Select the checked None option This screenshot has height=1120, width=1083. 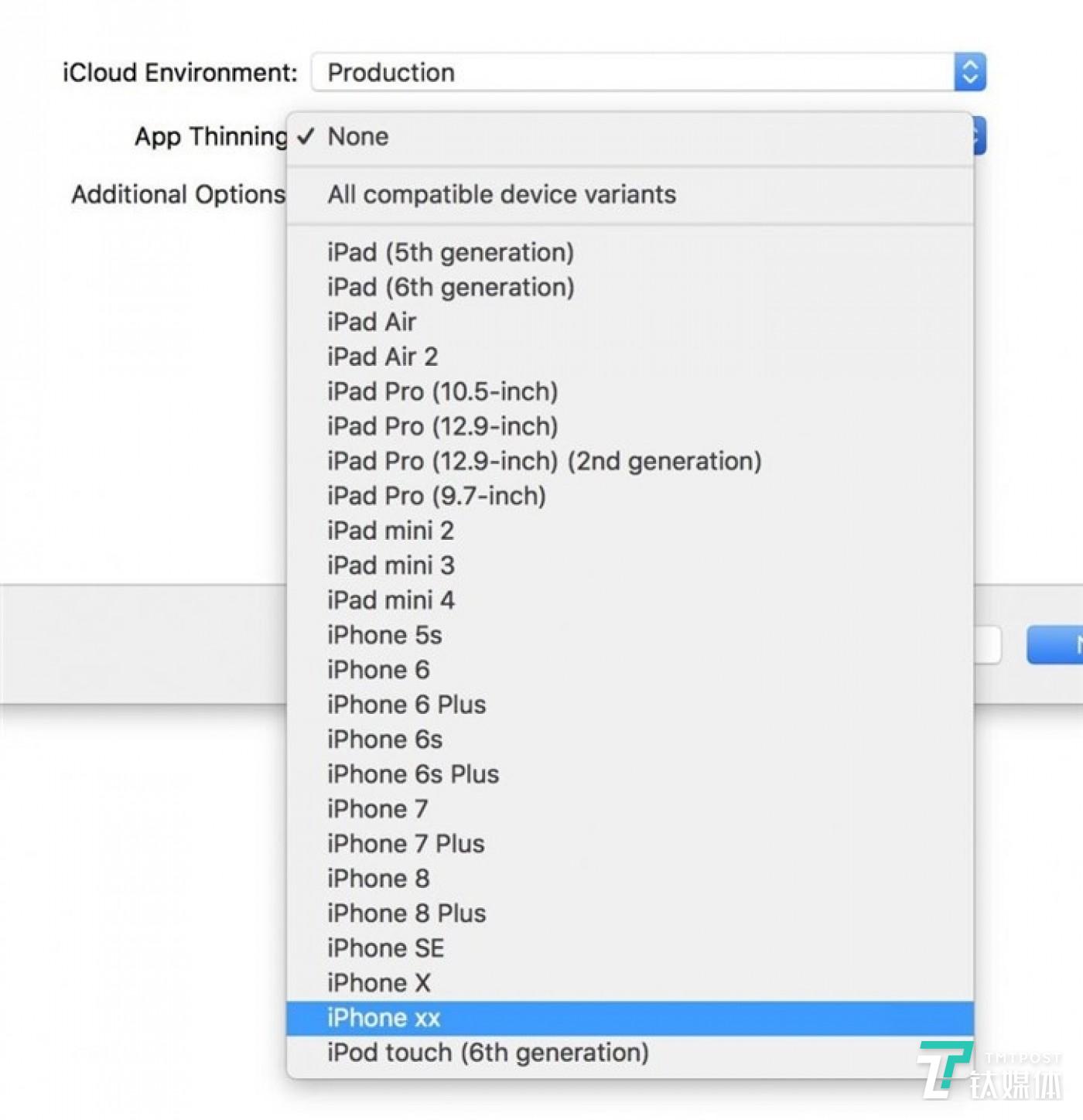pos(358,136)
